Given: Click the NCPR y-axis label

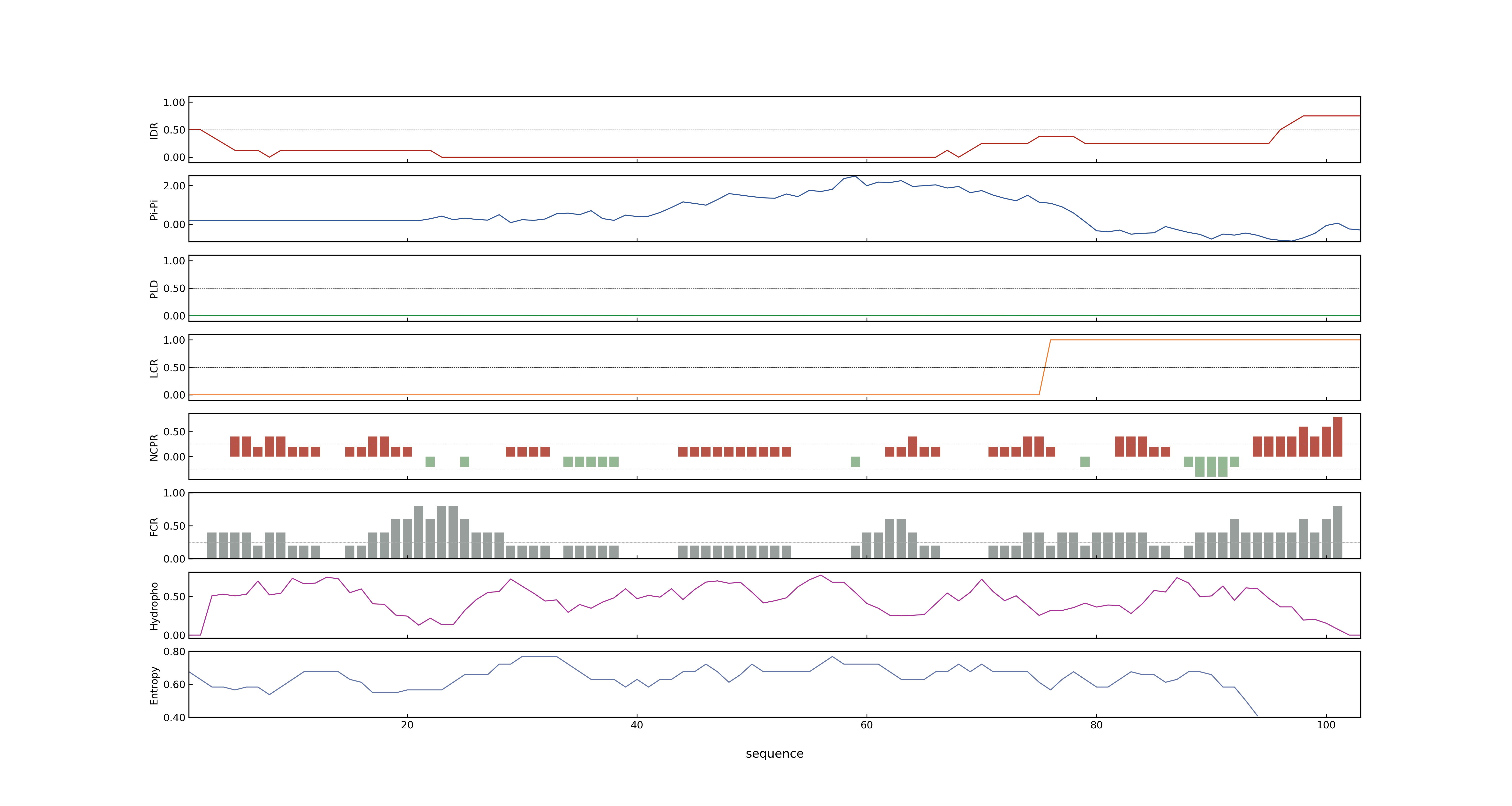Looking at the screenshot, I should 154,447.
